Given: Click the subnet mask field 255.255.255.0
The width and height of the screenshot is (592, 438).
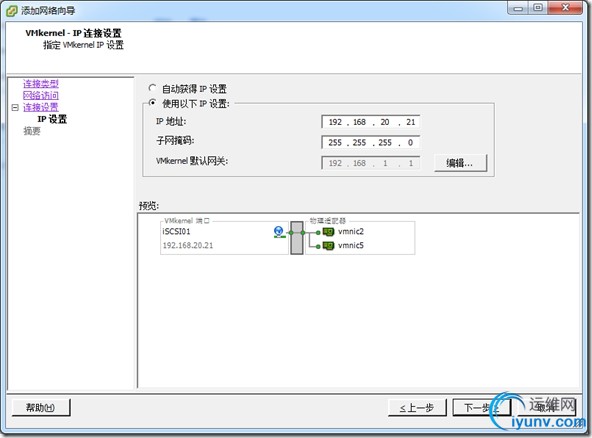Looking at the screenshot, I should (370, 142).
